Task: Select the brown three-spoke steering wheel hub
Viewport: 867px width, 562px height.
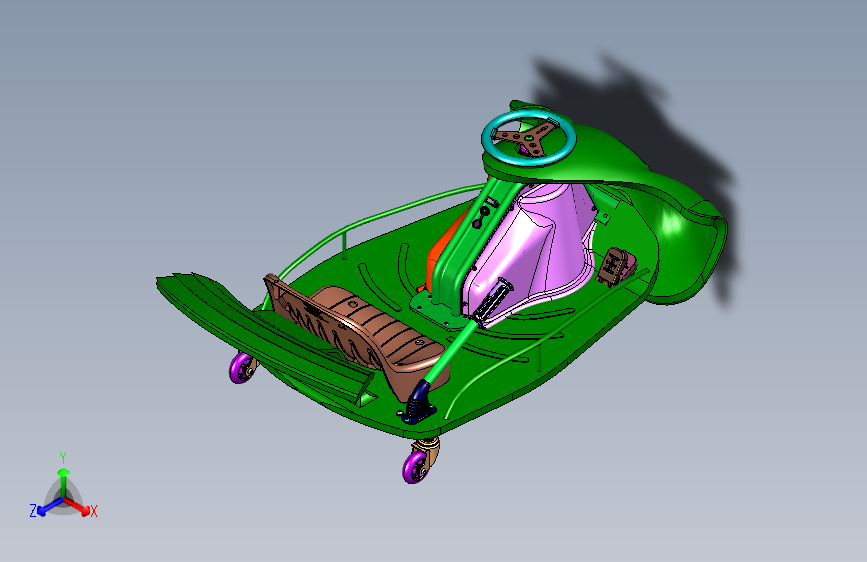Action: [526, 138]
